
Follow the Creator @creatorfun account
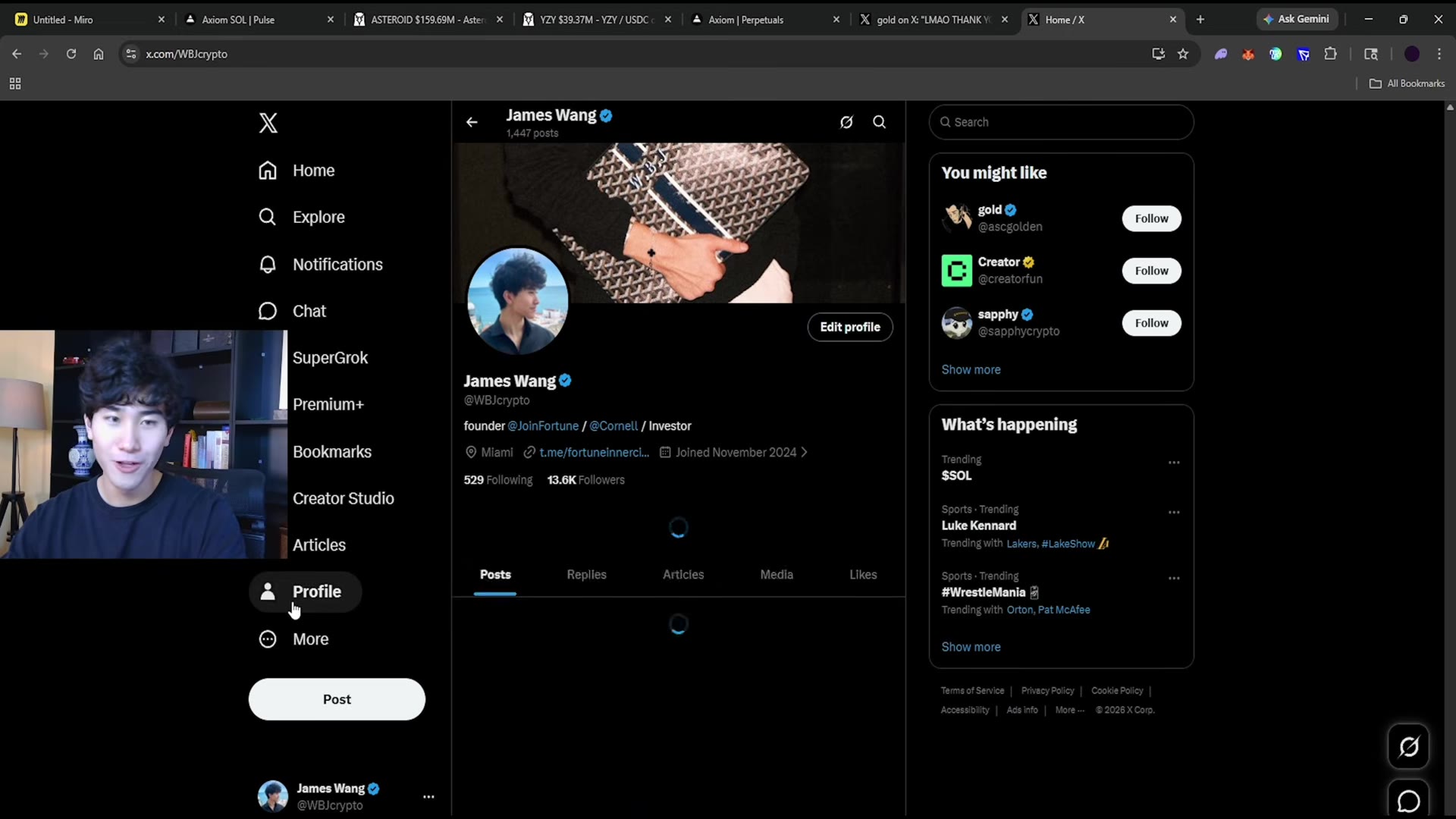(1151, 271)
